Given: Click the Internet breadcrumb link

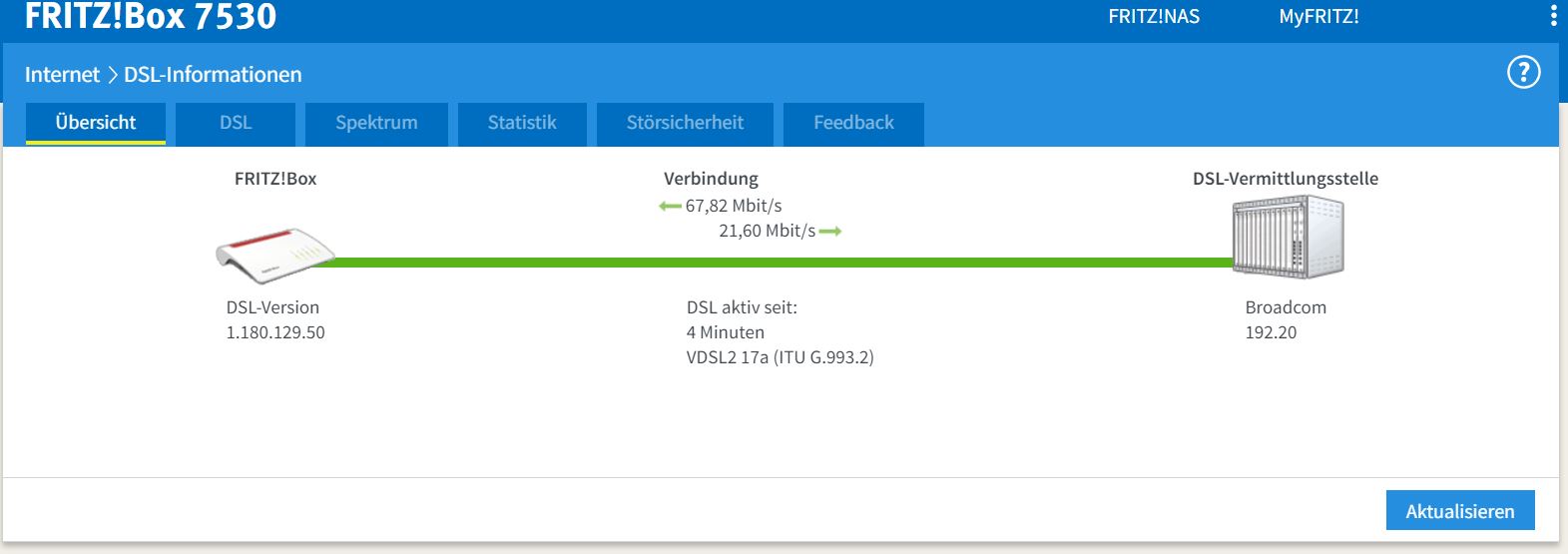Looking at the screenshot, I should tap(62, 75).
